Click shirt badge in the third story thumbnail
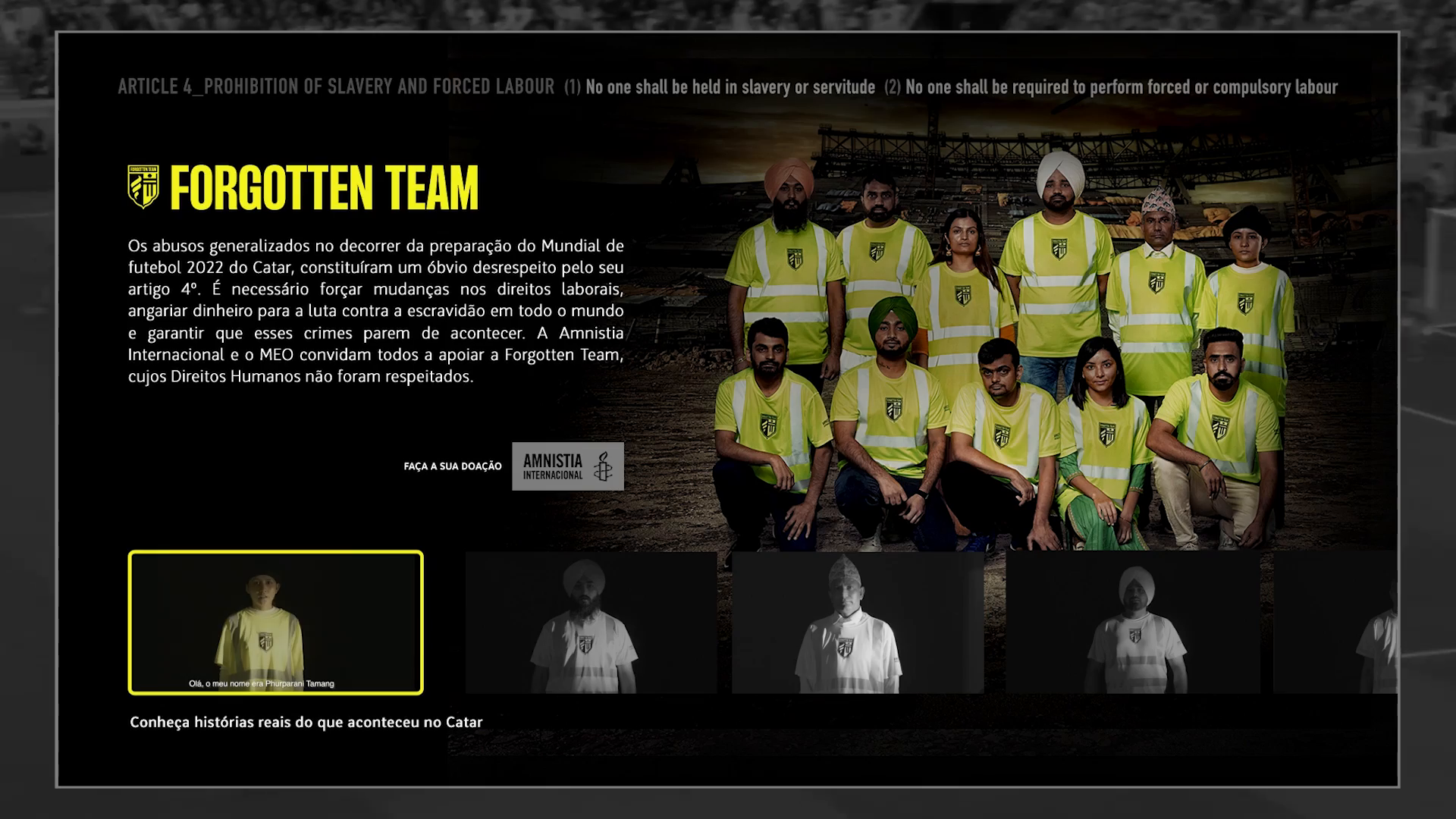This screenshot has height=819, width=1456. click(845, 647)
